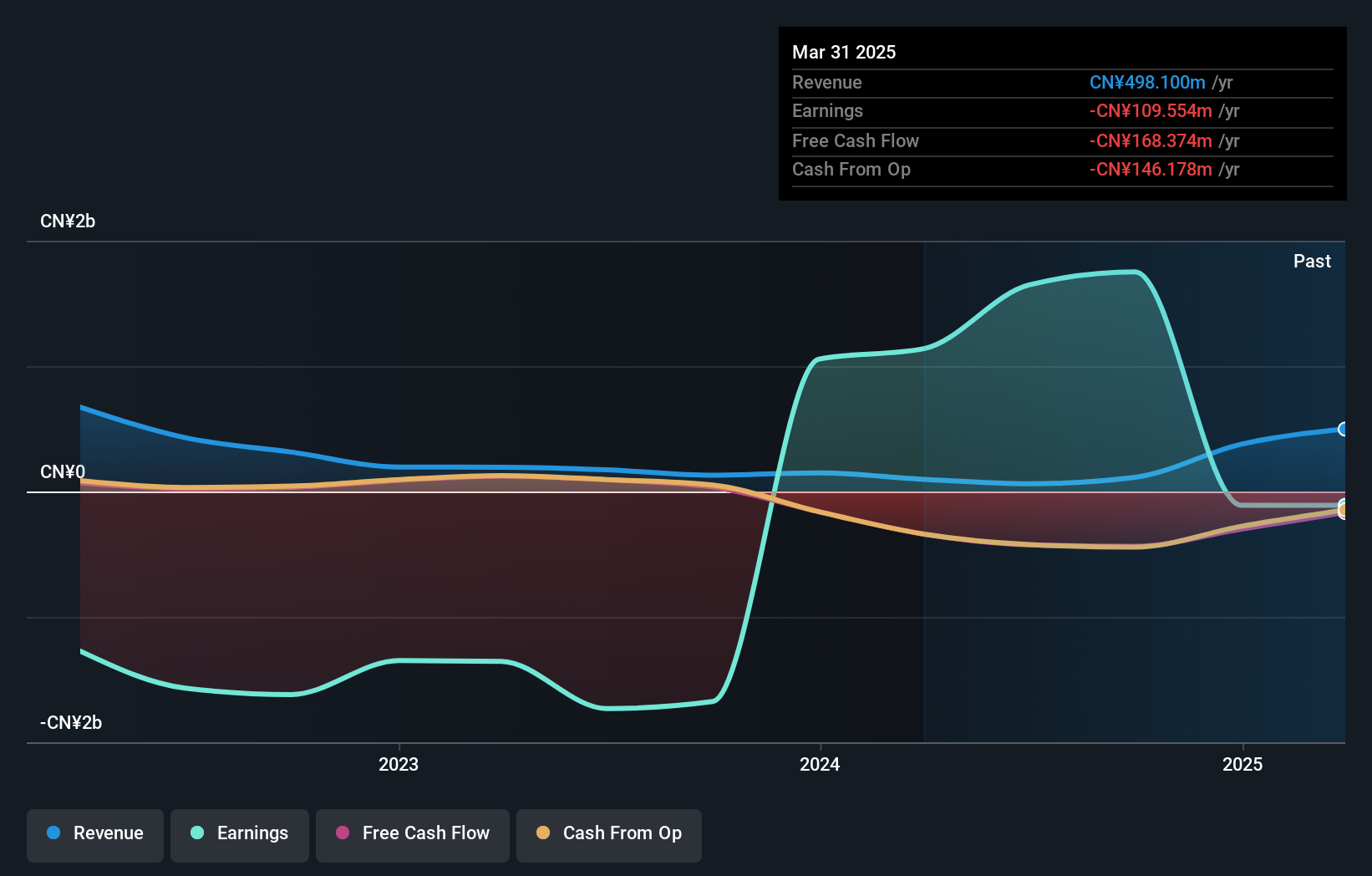Click the CN¥2b y-axis label
This screenshot has height=876, width=1372.
(x=68, y=222)
